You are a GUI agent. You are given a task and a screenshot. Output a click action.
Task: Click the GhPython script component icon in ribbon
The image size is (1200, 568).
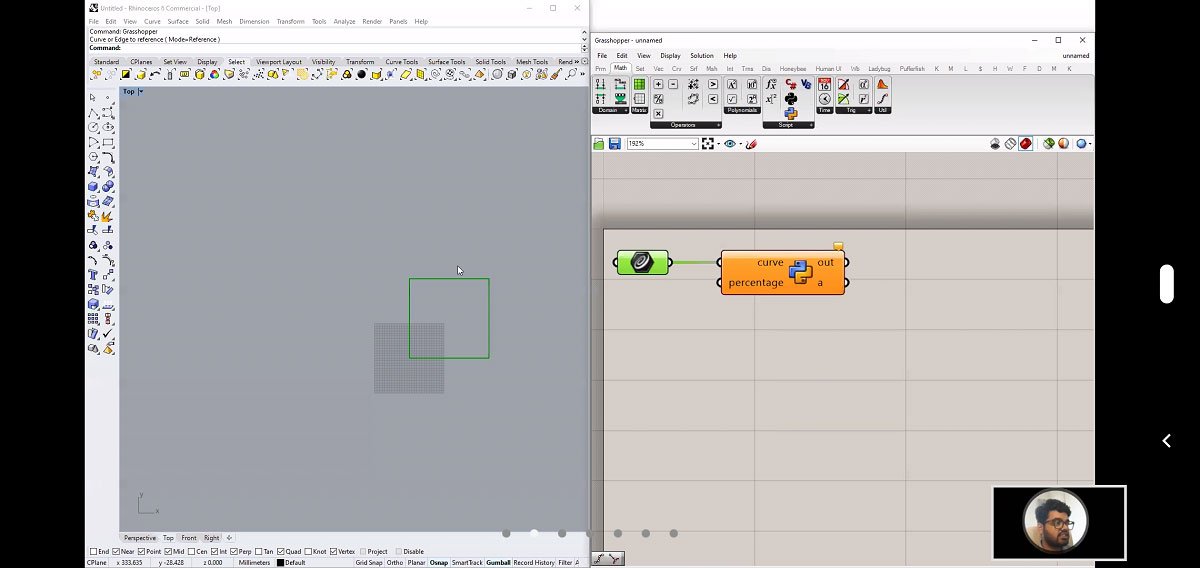[x=791, y=113]
